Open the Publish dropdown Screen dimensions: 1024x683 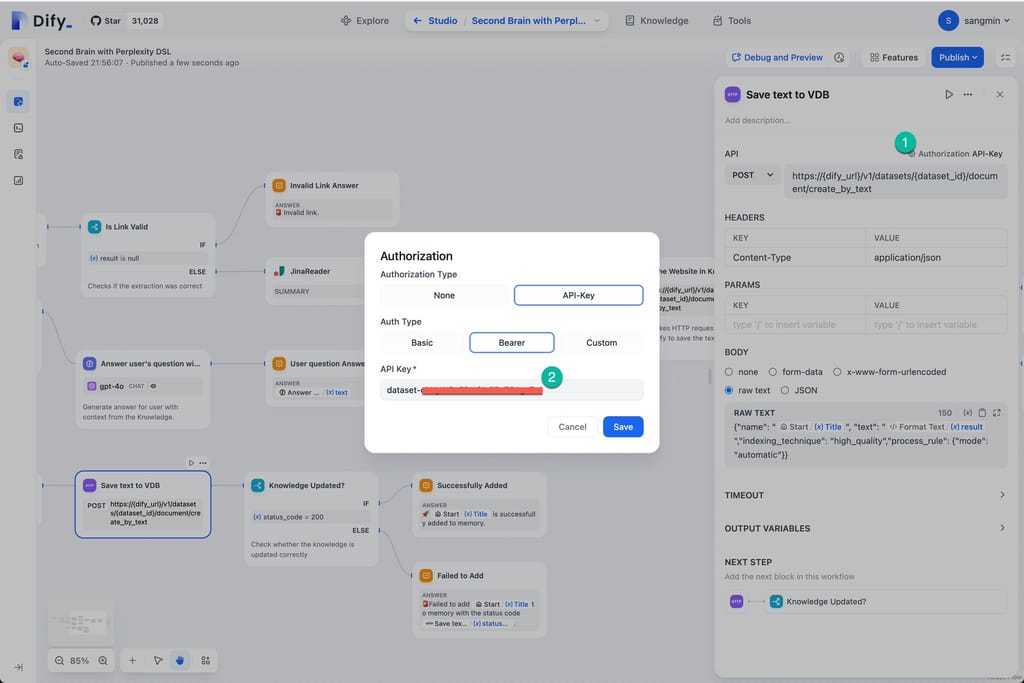point(957,57)
